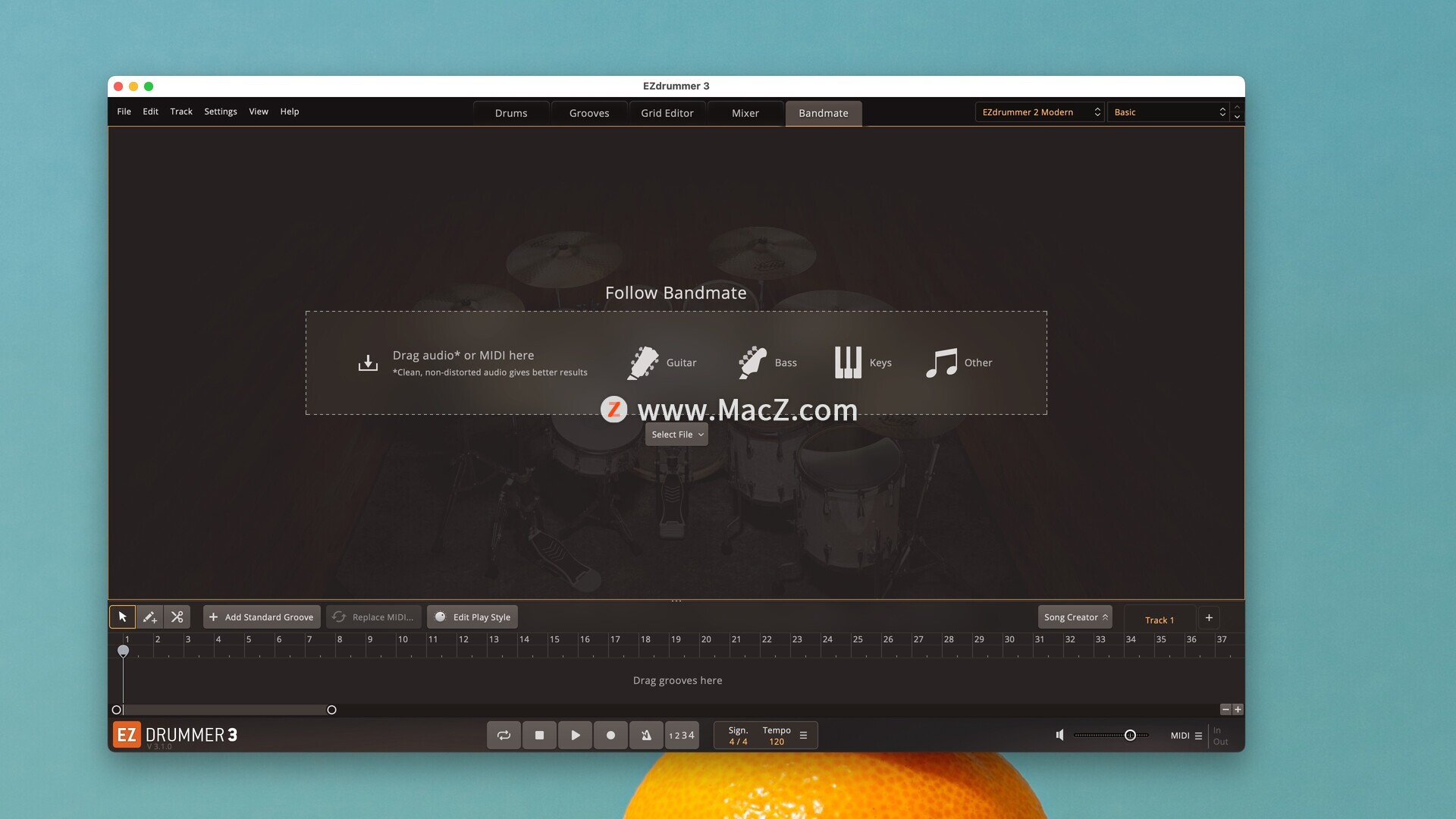
Task: Switch to the Grid Editor tab
Action: tap(667, 113)
